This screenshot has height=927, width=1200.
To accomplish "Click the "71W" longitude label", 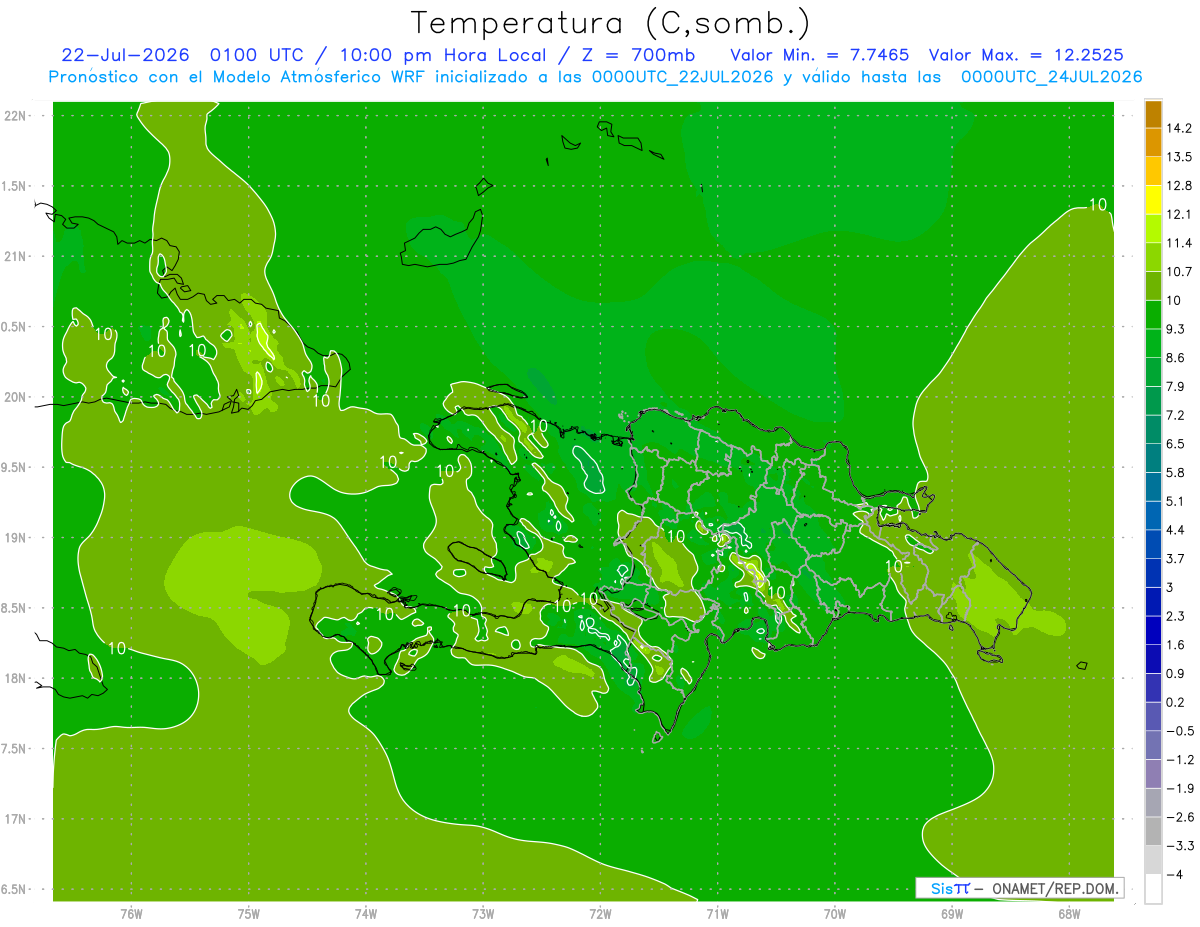I will click(x=717, y=913).
